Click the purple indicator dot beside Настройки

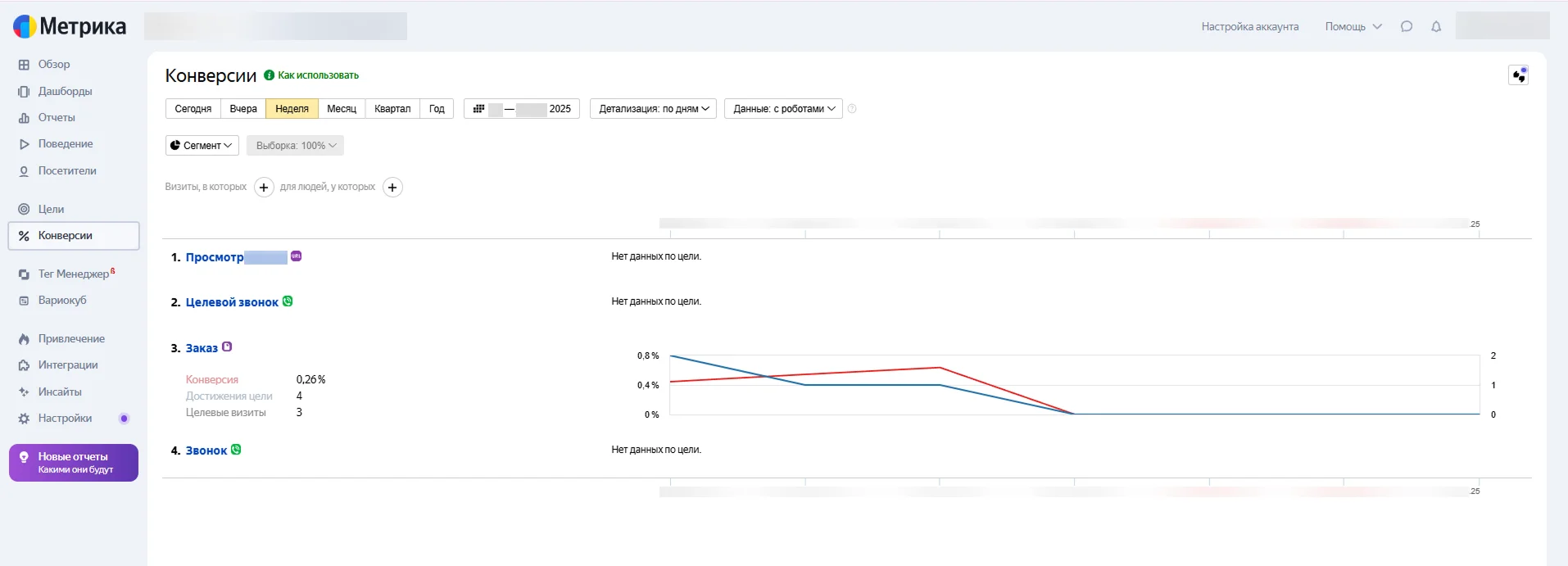(125, 419)
